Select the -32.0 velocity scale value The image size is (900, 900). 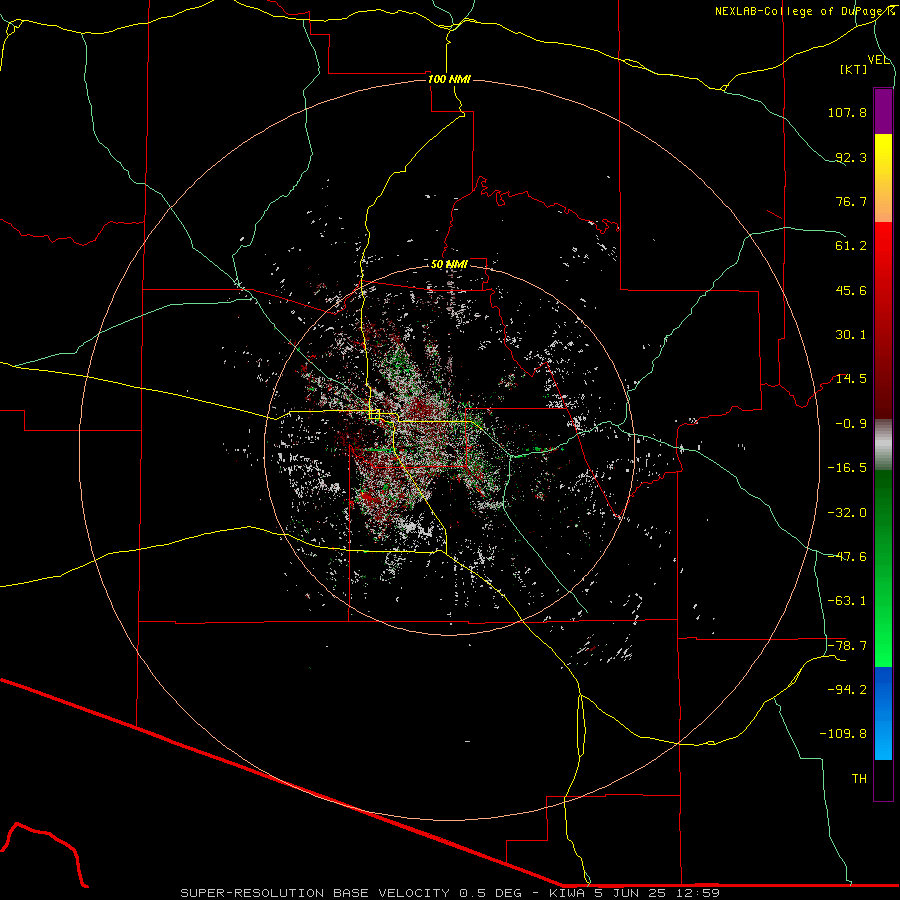[847, 513]
